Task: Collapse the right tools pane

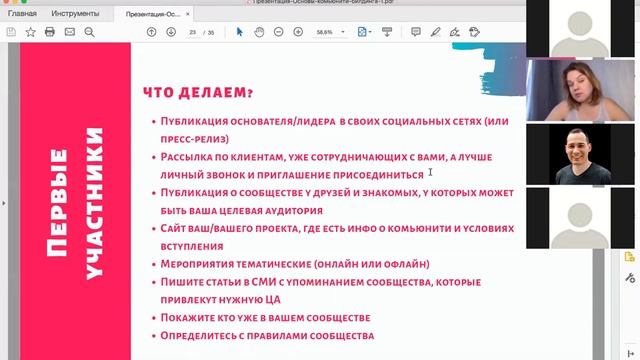Action: click(630, 353)
